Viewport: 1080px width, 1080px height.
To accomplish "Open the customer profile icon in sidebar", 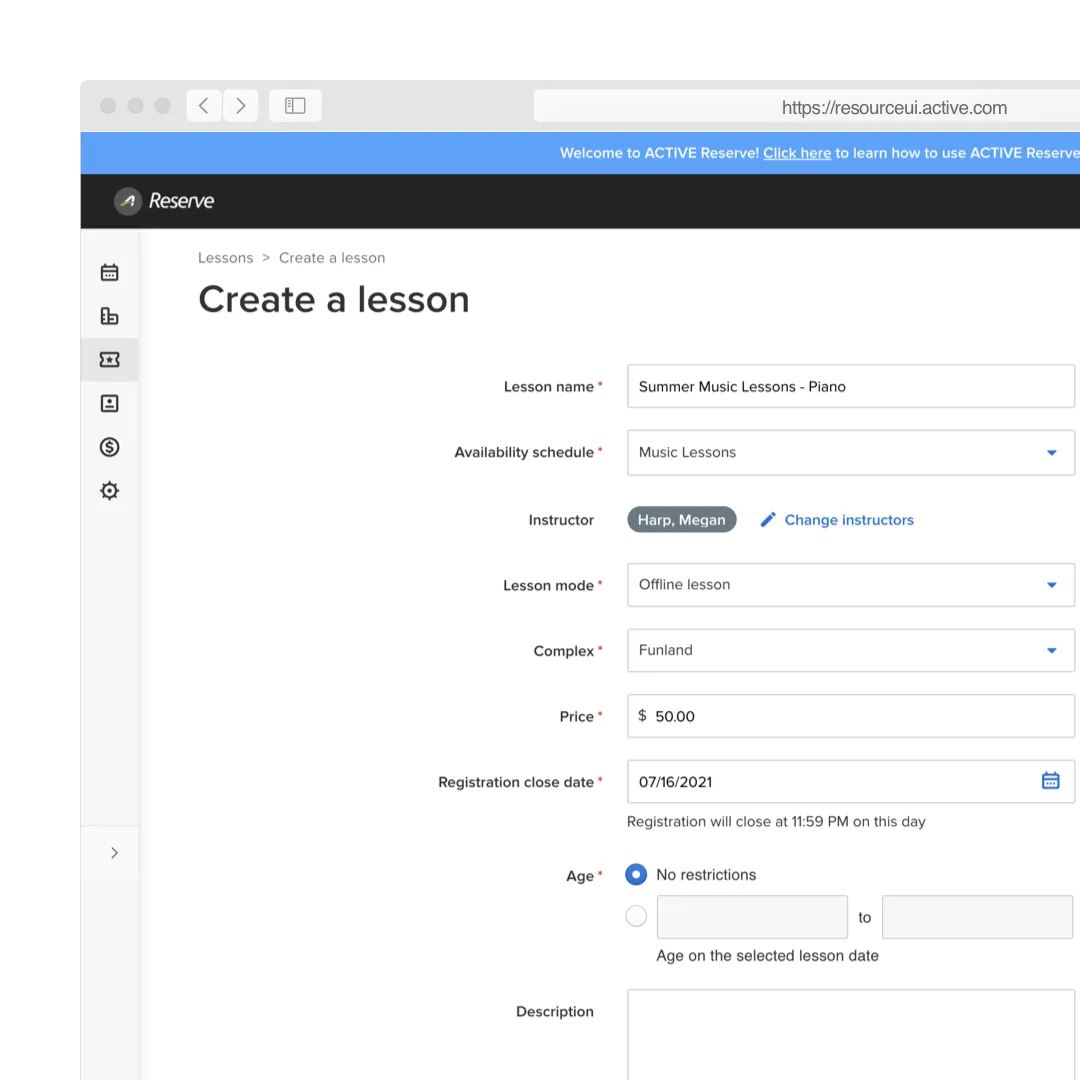I will point(110,404).
